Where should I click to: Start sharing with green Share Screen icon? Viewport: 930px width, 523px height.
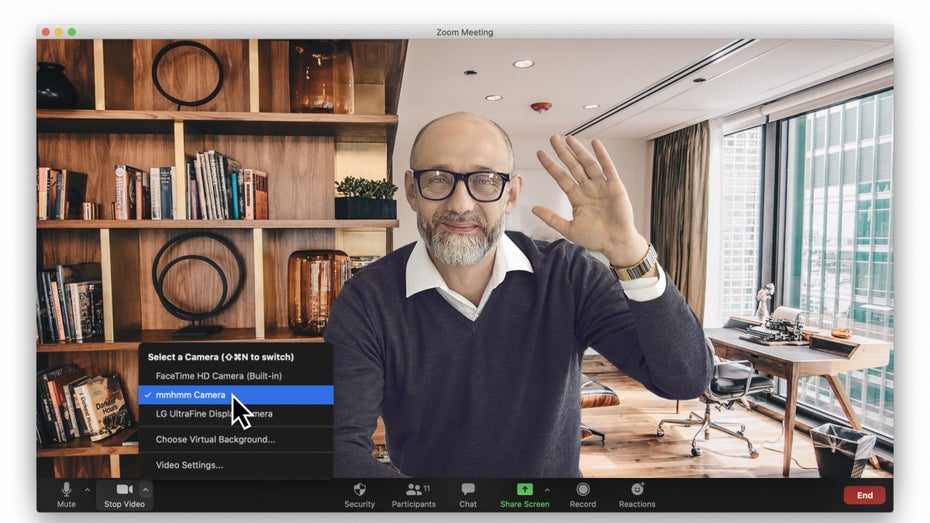point(524,490)
